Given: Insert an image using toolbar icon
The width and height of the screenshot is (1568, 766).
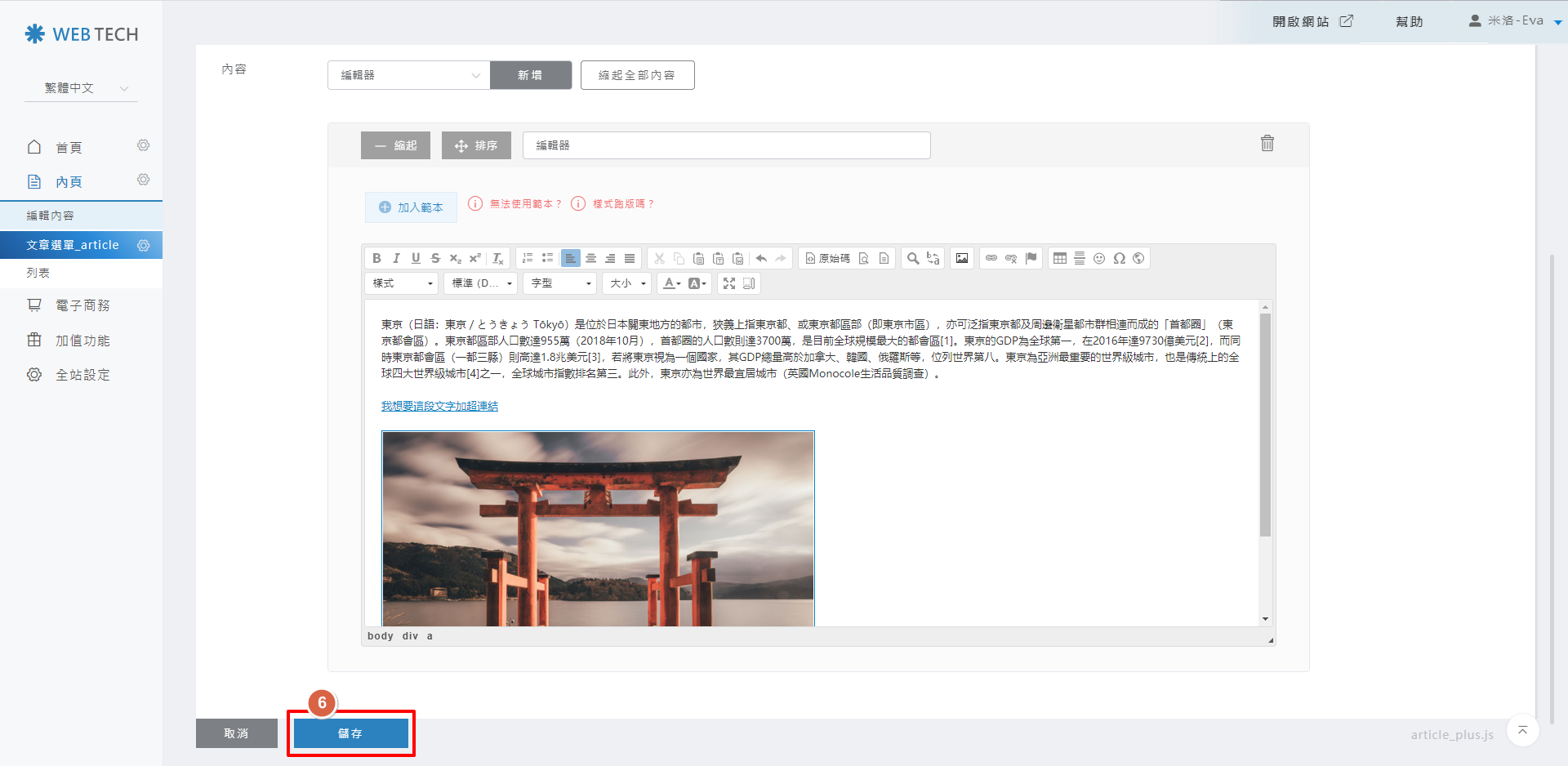Looking at the screenshot, I should 962,258.
